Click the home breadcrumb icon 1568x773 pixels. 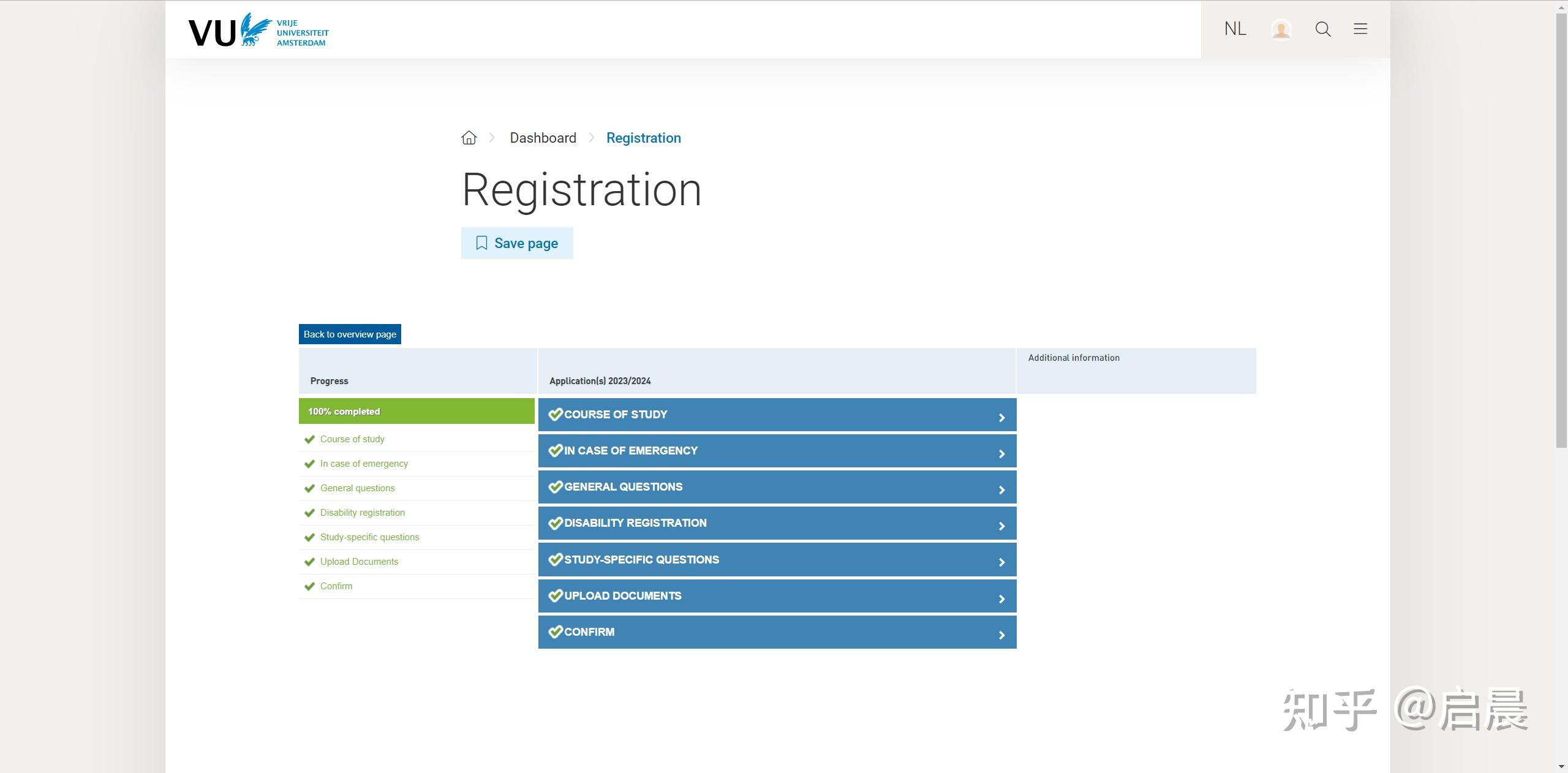tap(469, 138)
